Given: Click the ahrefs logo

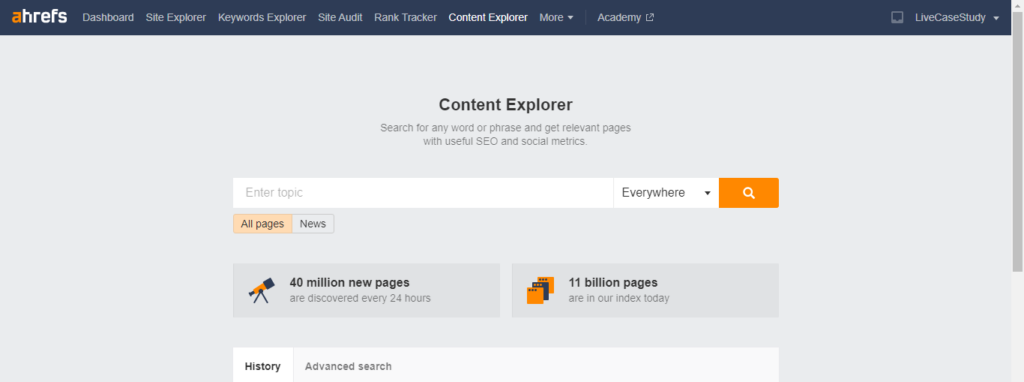Looking at the screenshot, I should tap(39, 17).
